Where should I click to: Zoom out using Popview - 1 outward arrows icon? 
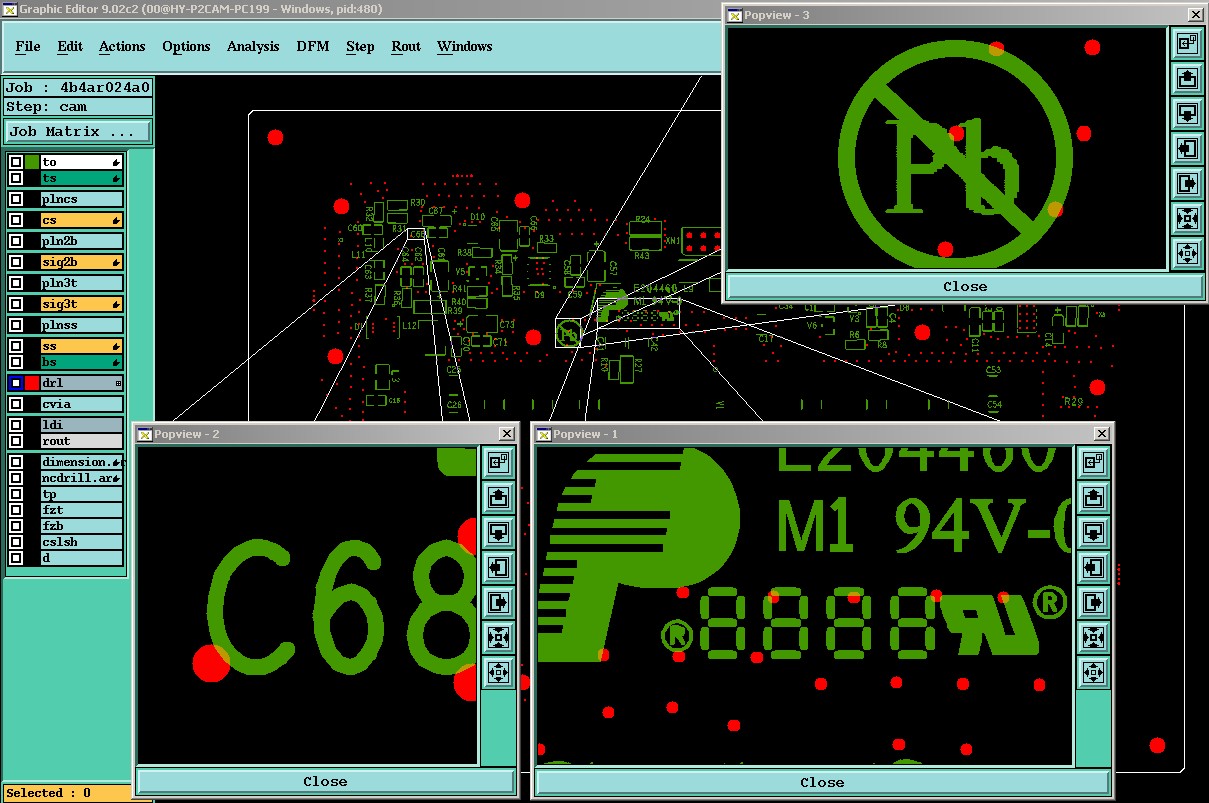[x=1092, y=672]
